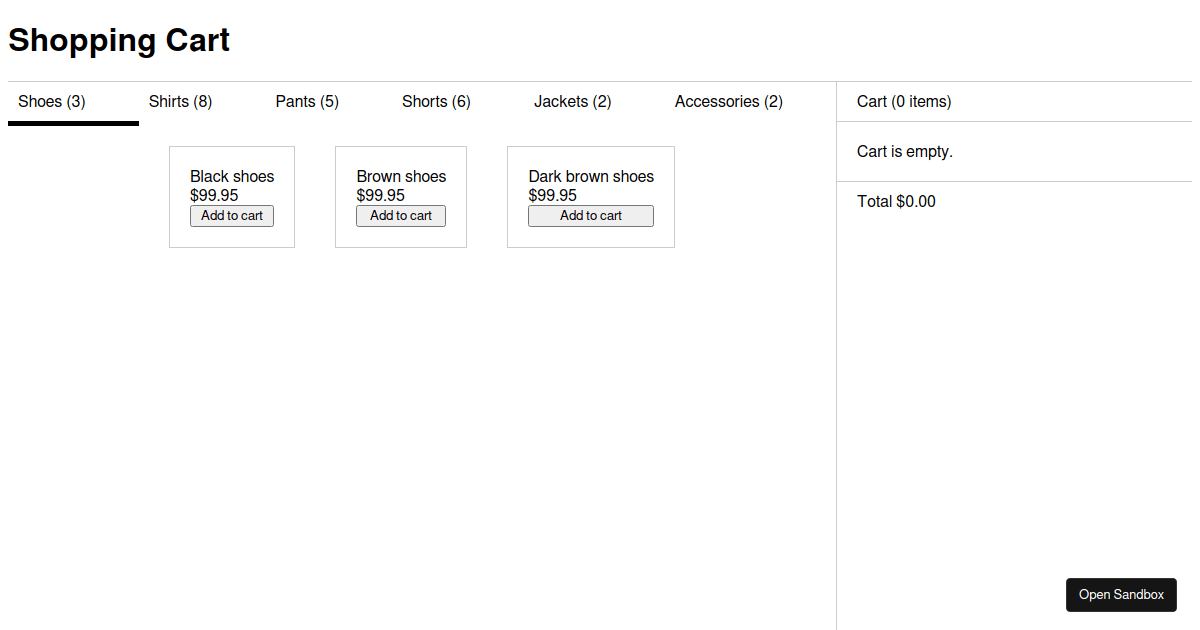Add Dark brown shoes to cart
This screenshot has width=1200, height=630.
591,216
